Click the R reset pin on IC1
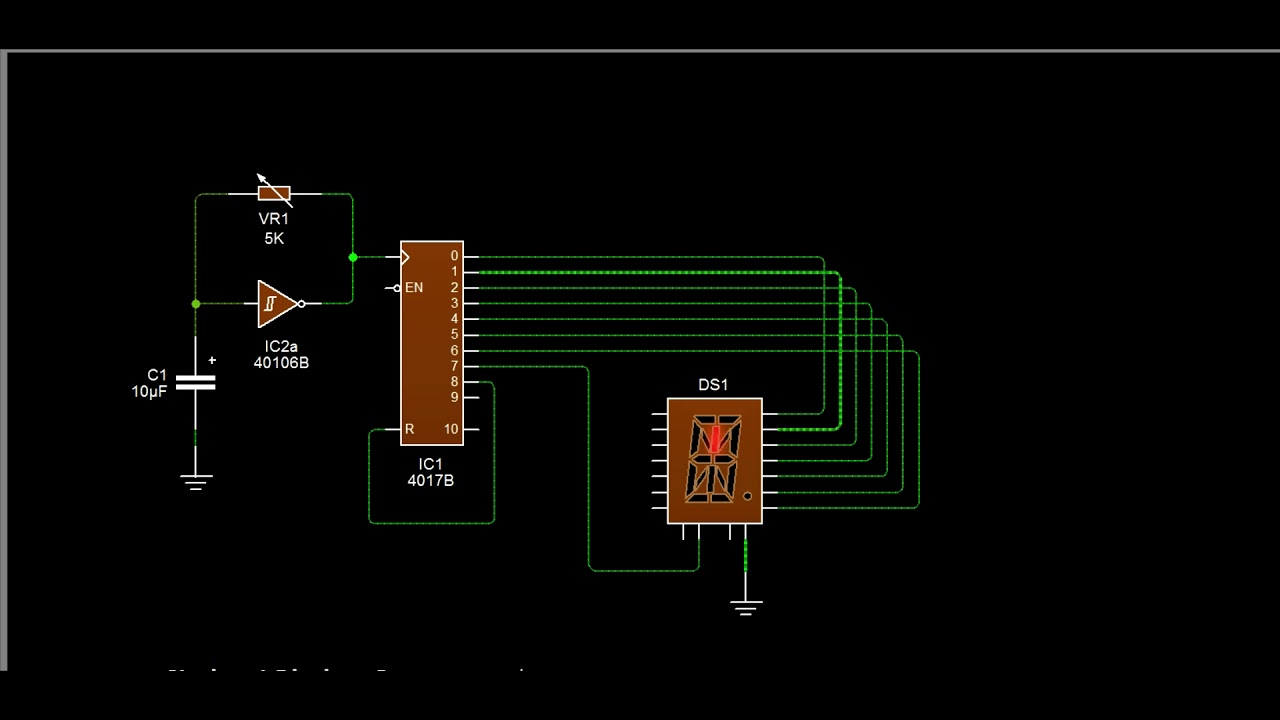 pyautogui.click(x=408, y=429)
